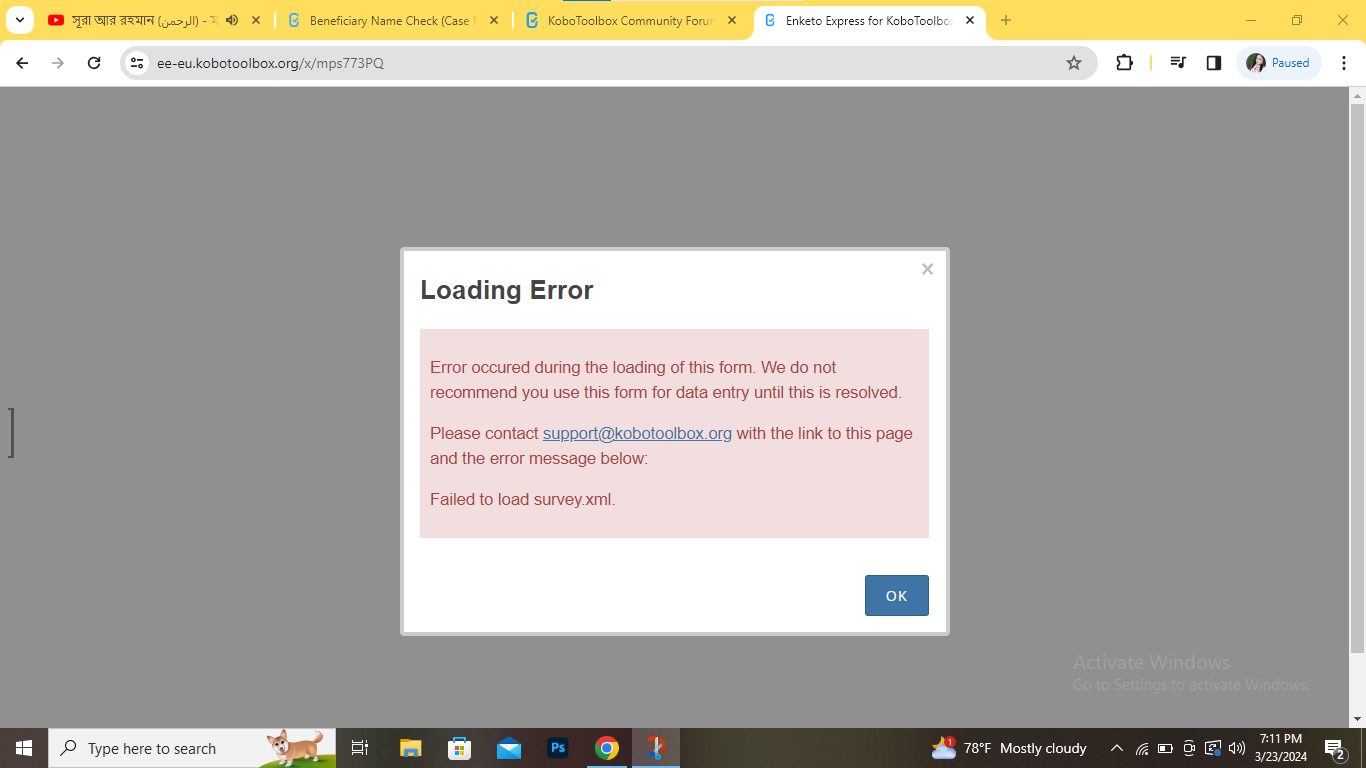The width and height of the screenshot is (1366, 768).
Task: Open Photoshop from the taskbar
Action: (x=558, y=748)
